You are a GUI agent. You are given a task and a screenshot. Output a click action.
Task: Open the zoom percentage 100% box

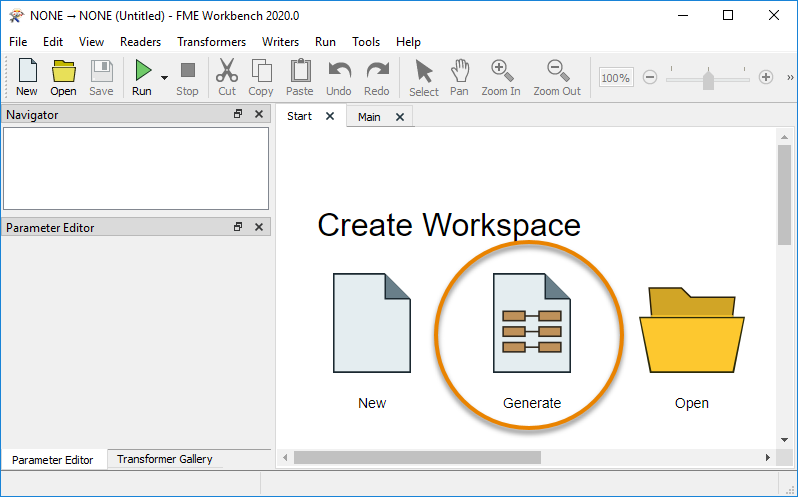point(615,77)
